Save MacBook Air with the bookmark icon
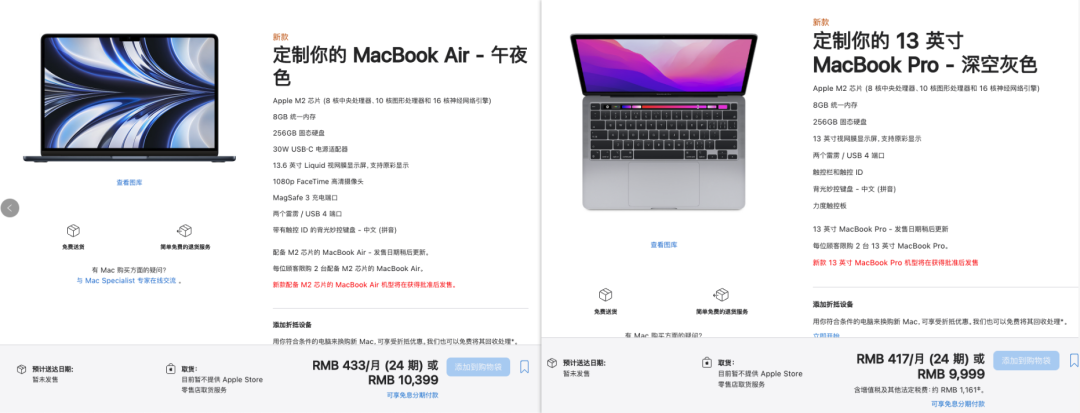 524,367
